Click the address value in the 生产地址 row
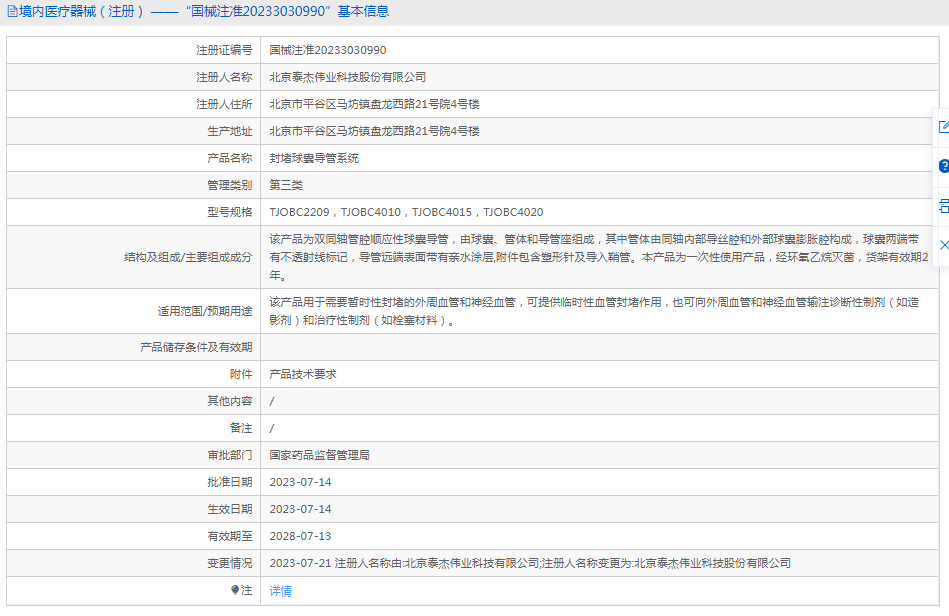Screen dimensions: 949x616 pyautogui.click(x=374, y=131)
